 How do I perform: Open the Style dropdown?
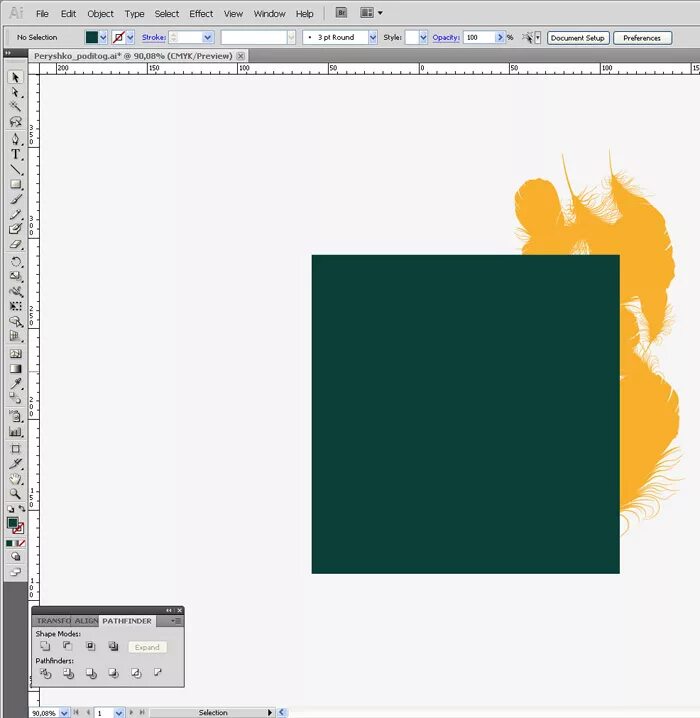coord(423,38)
